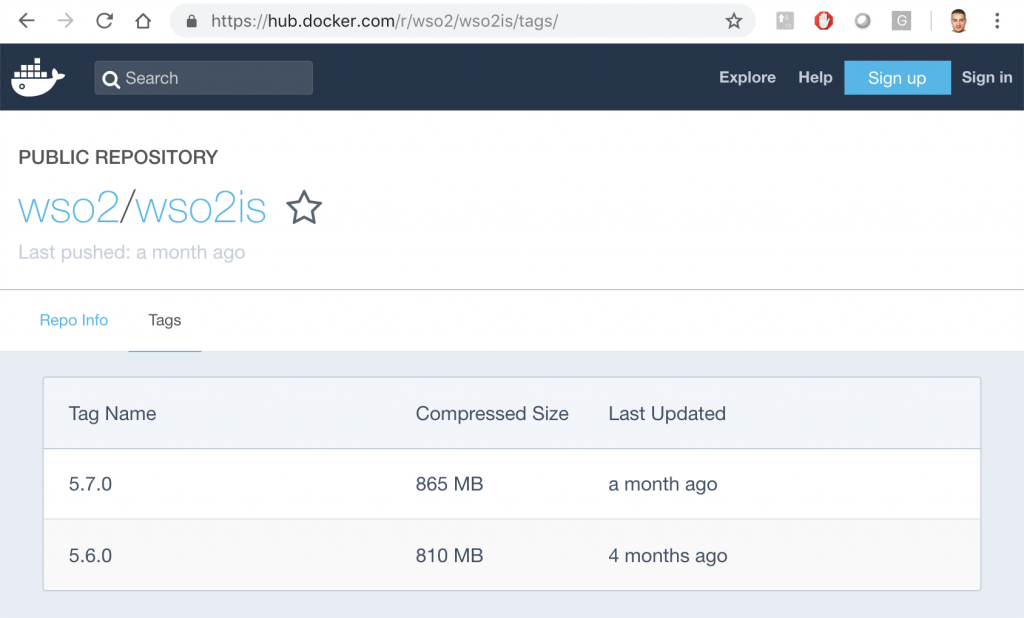Switch to the Repo Info tab
1024x618 pixels.
74,320
